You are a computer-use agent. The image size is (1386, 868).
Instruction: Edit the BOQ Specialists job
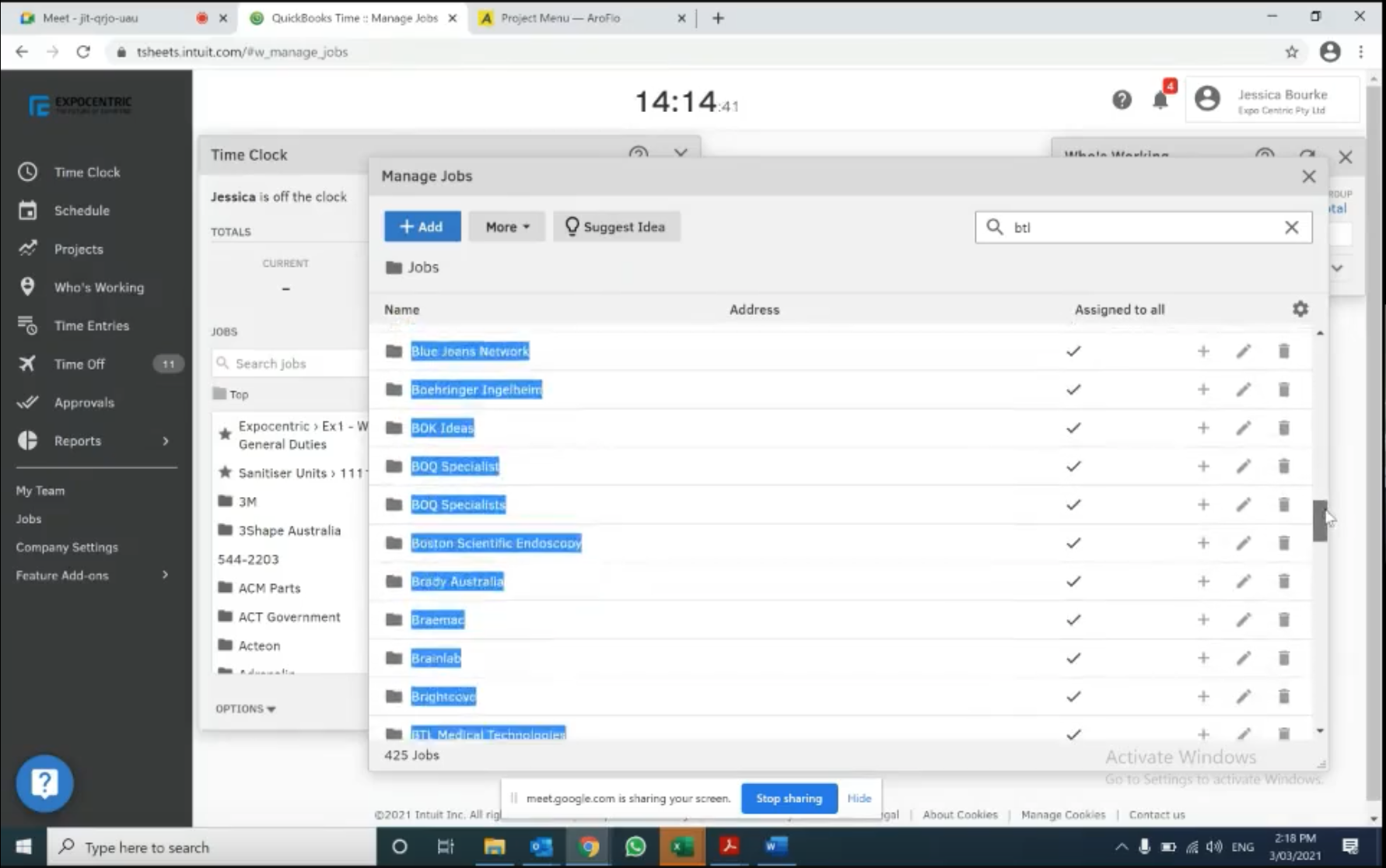[x=1244, y=505]
